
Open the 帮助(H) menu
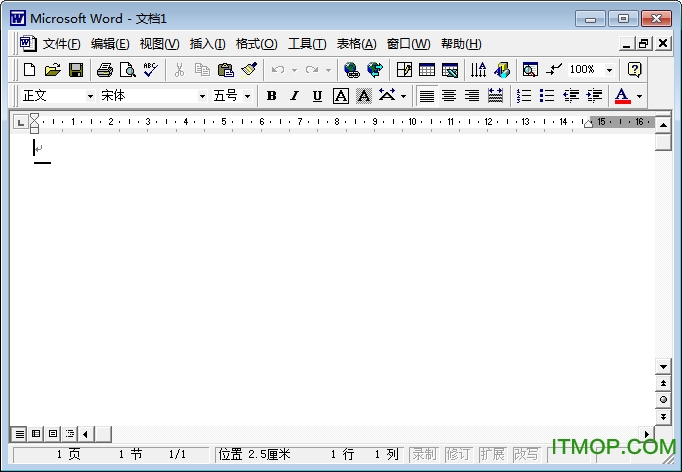[461, 44]
